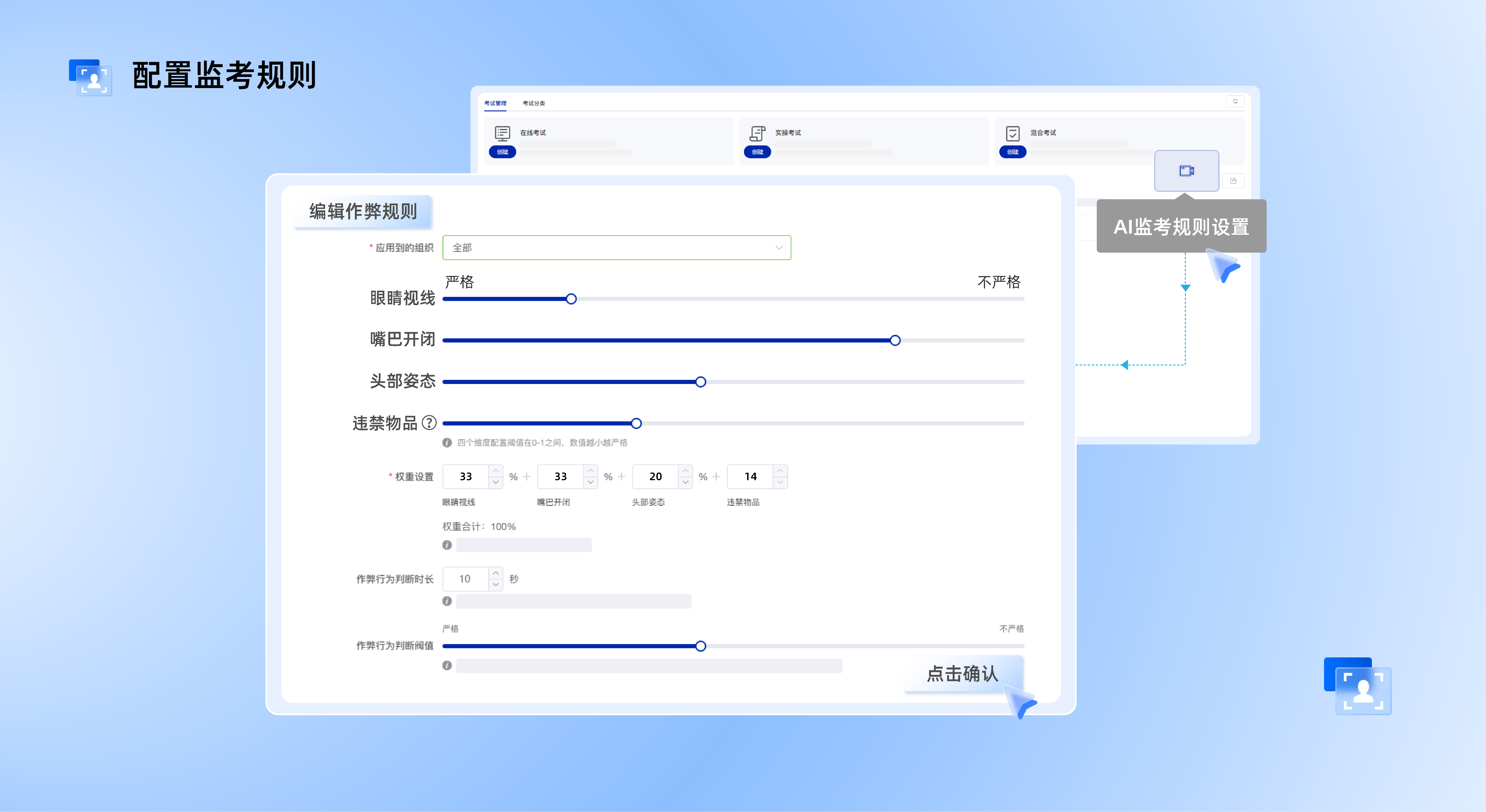This screenshot has height=812, width=1486.
Task: Click the 违禁物品 weight input field
Action: [750, 476]
